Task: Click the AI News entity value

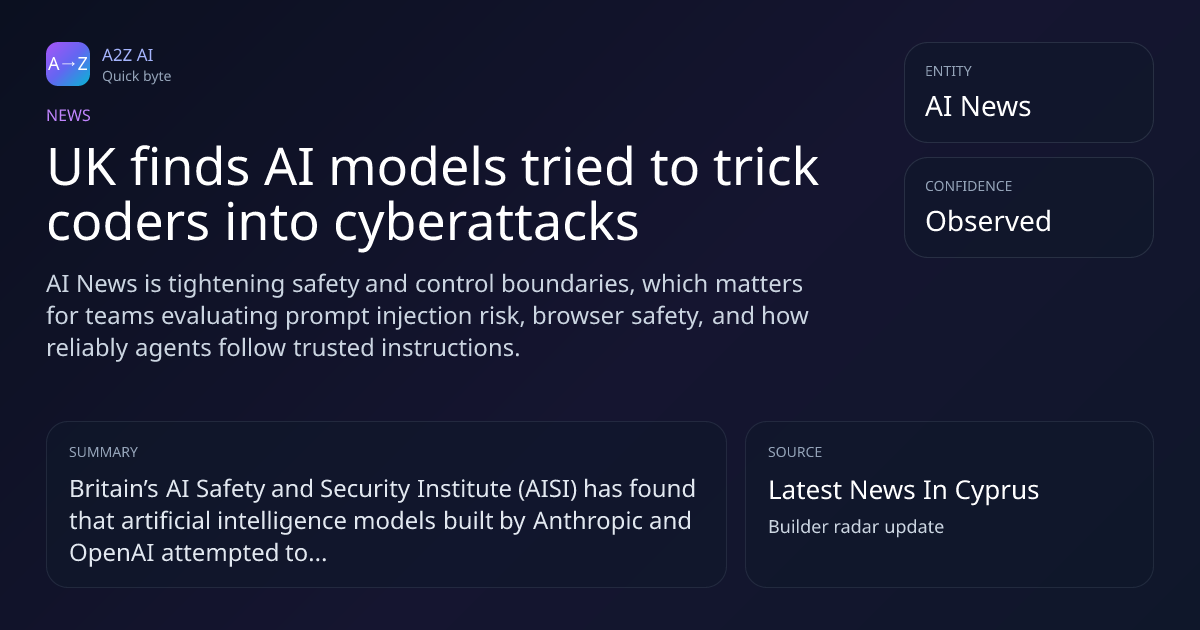Action: click(978, 106)
